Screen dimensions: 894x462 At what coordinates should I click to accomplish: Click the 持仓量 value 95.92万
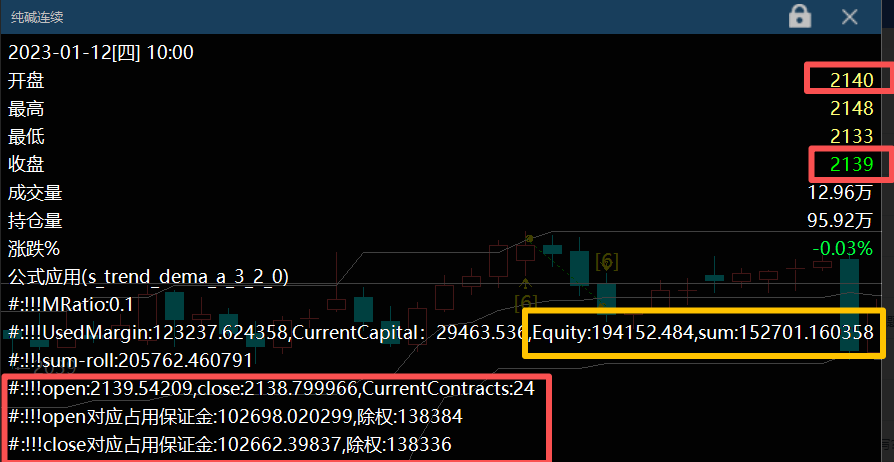tap(841, 220)
